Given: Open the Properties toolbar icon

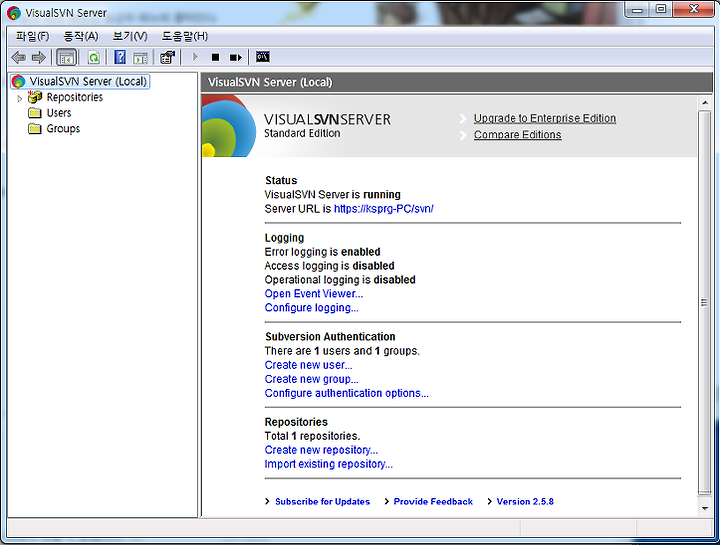Looking at the screenshot, I should click(x=168, y=57).
